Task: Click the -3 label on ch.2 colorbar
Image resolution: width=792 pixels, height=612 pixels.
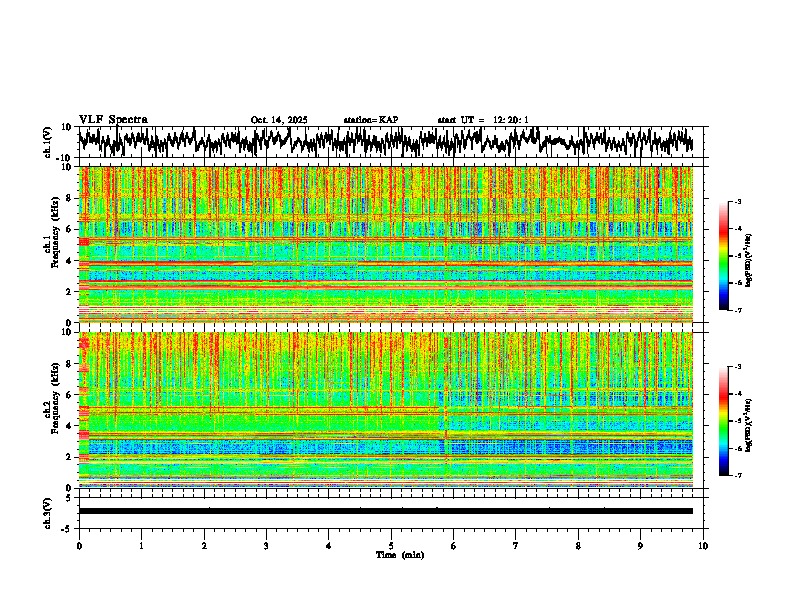Action: 737,367
